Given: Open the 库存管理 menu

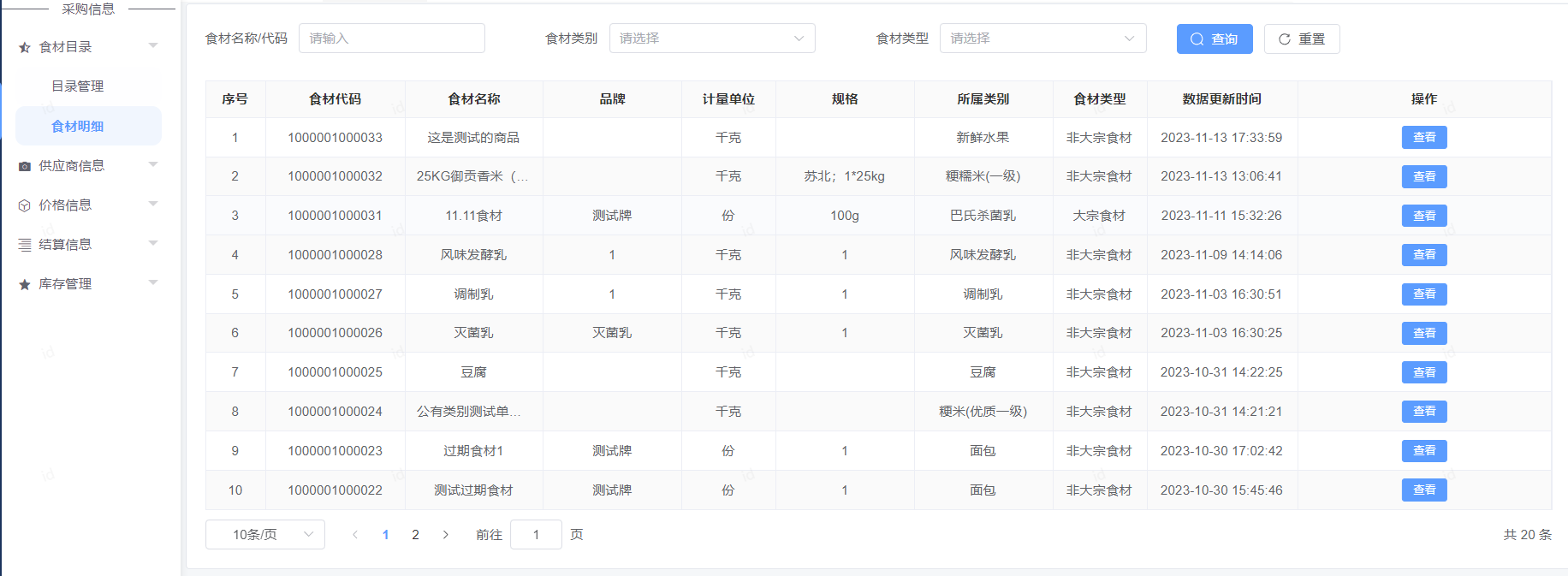Looking at the screenshot, I should coord(88,284).
